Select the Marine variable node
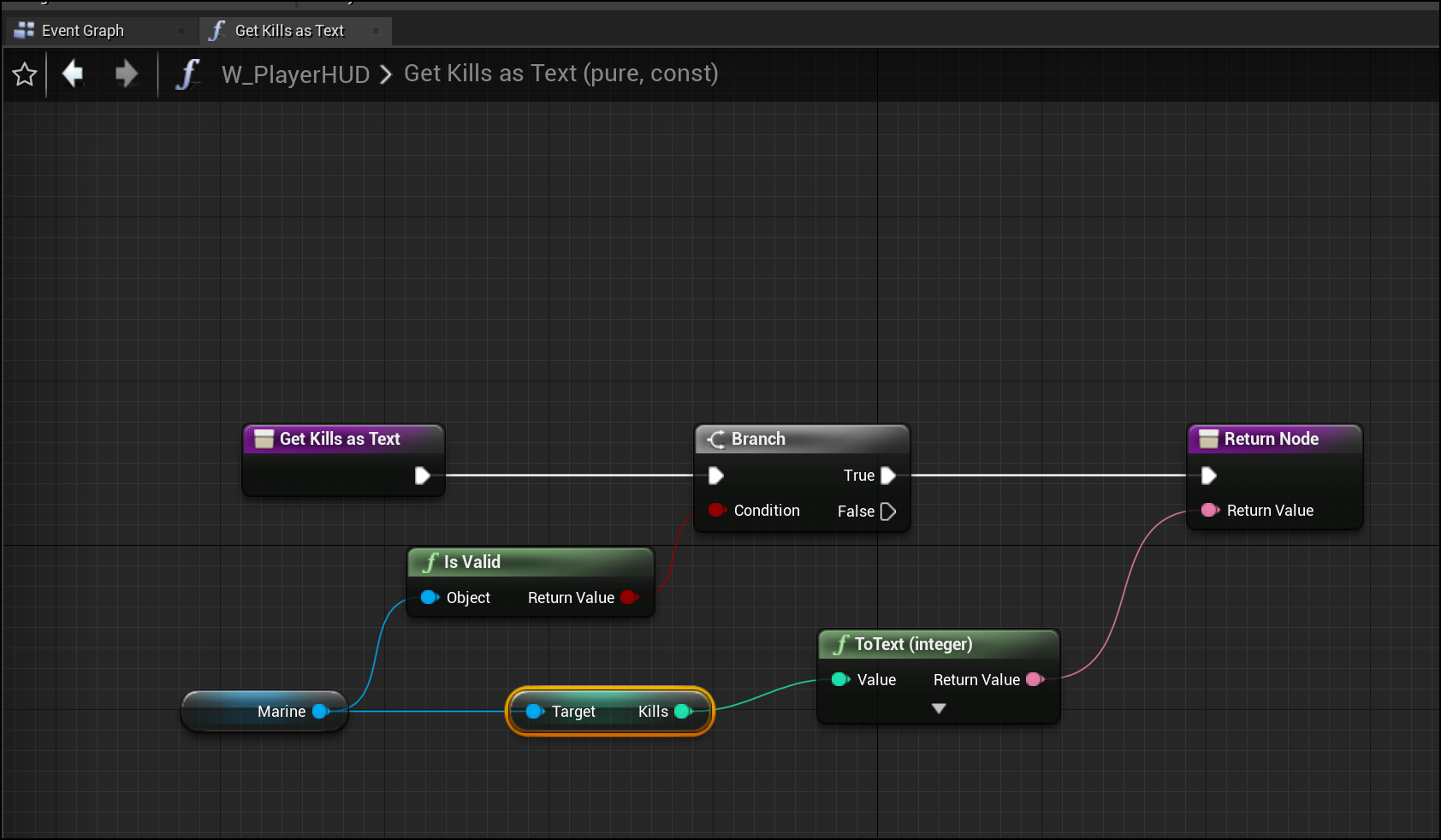Screen dimensions: 1441x840 tap(264, 711)
